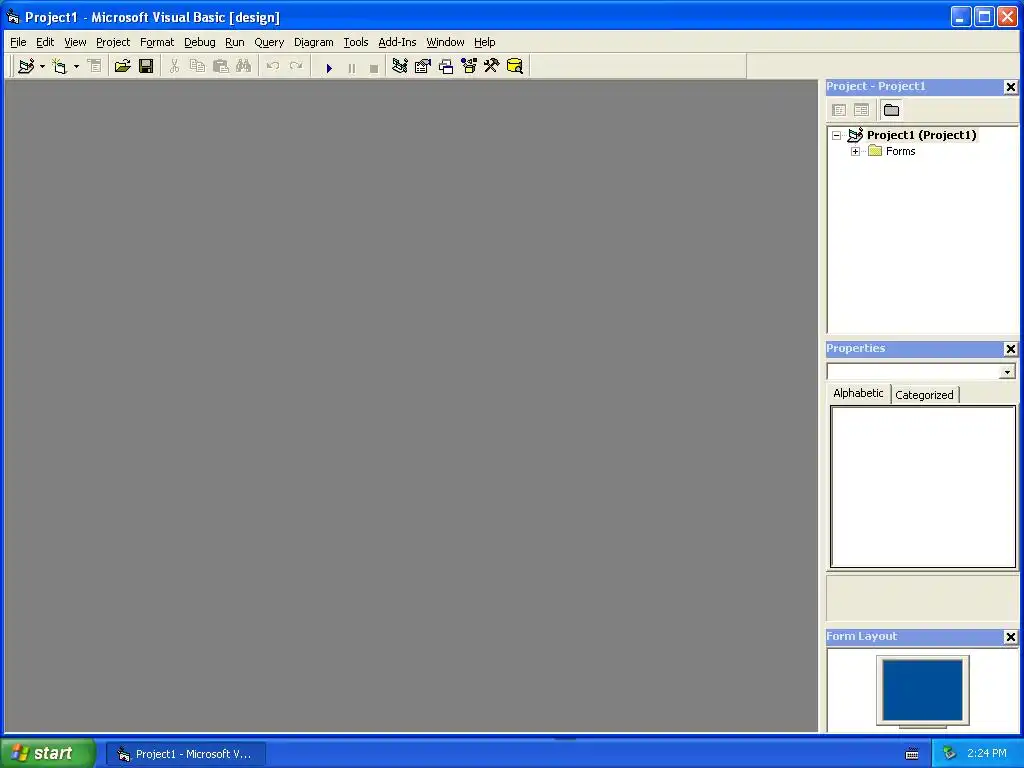
Task: Click the Save Project floppy icon
Action: 146,66
